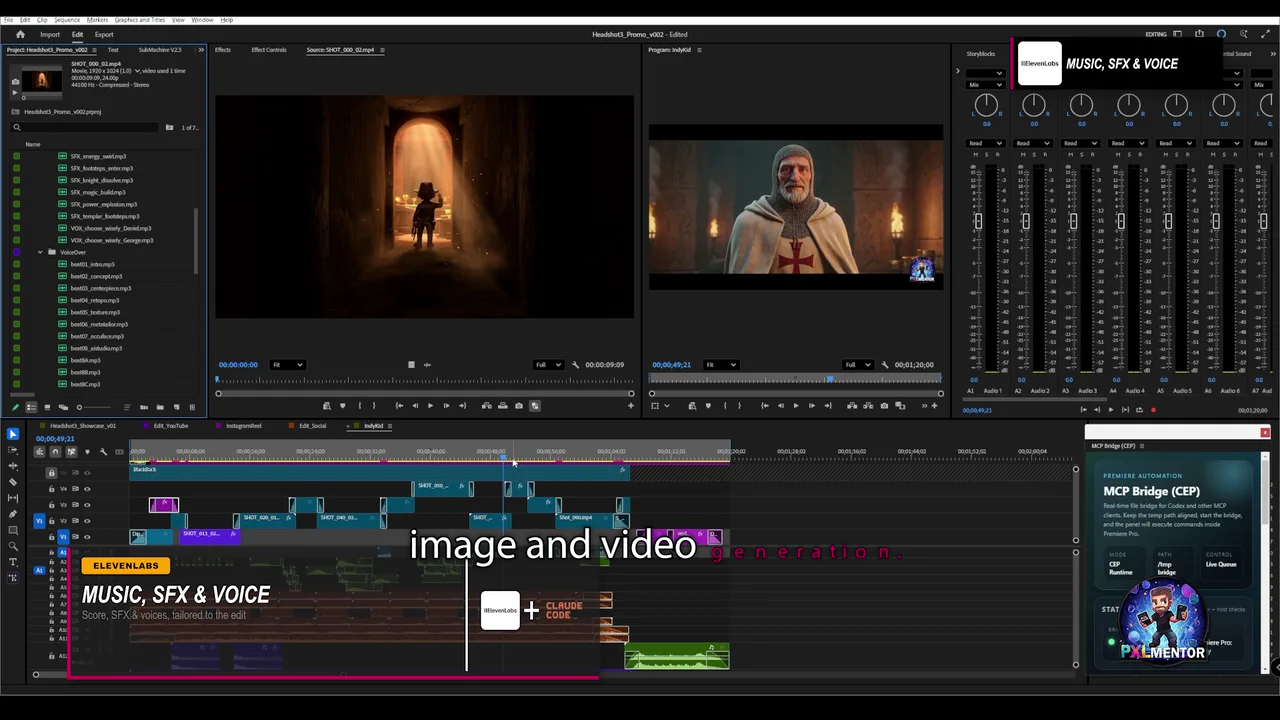Select the Ripple Edit tool
This screenshot has height=720, width=1280.
(x=12, y=466)
